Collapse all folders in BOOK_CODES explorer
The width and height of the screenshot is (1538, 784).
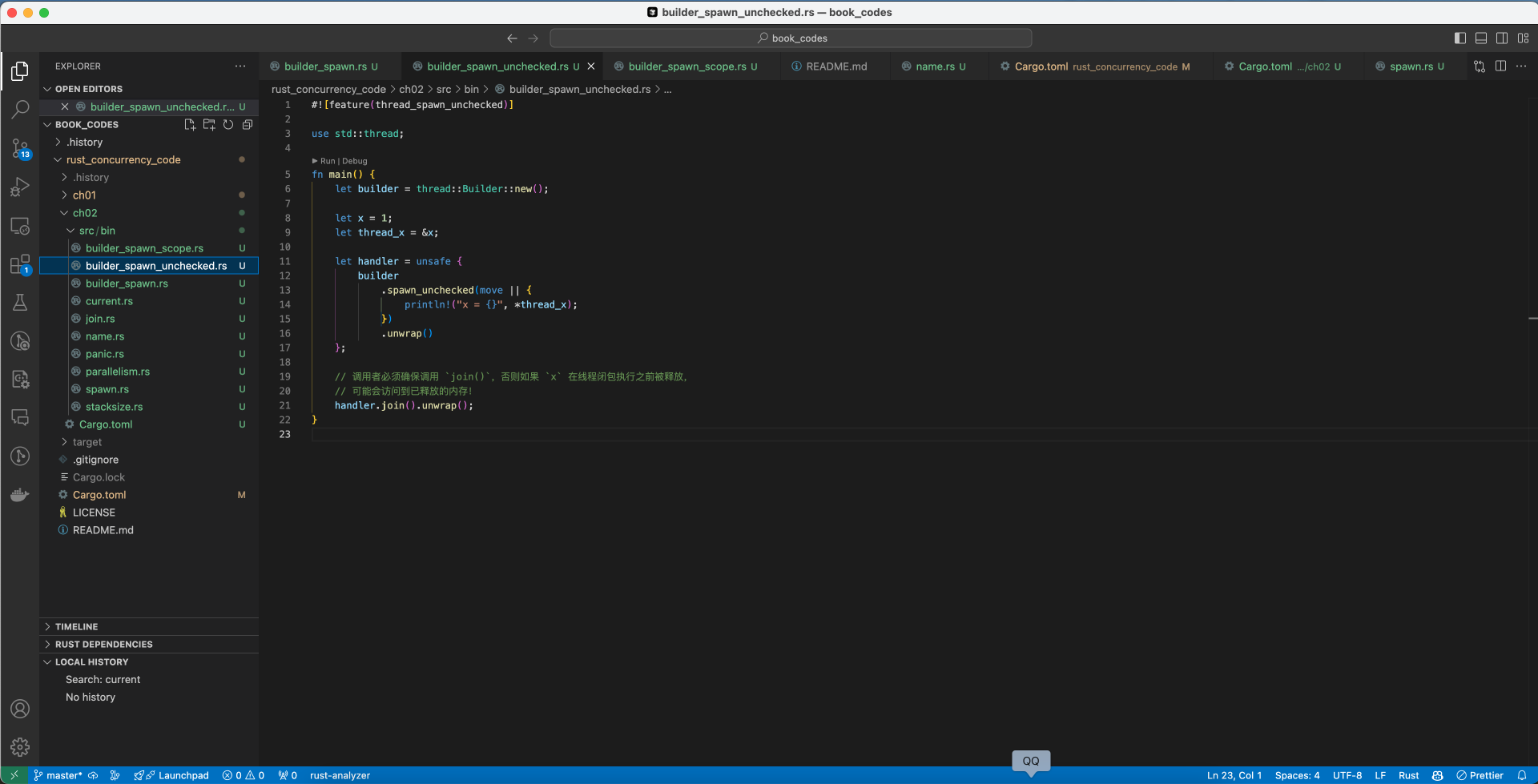pyautogui.click(x=248, y=124)
